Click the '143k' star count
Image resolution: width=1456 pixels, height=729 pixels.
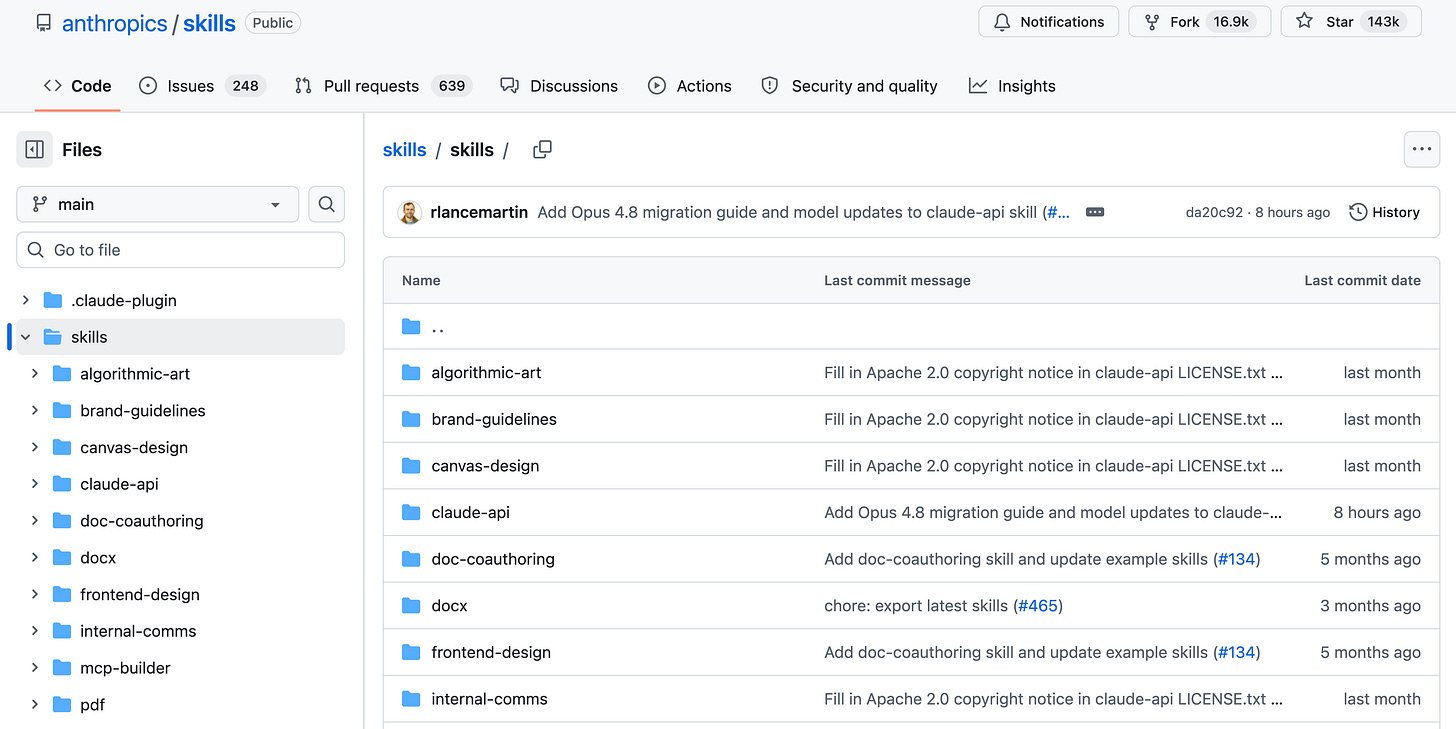[1384, 22]
